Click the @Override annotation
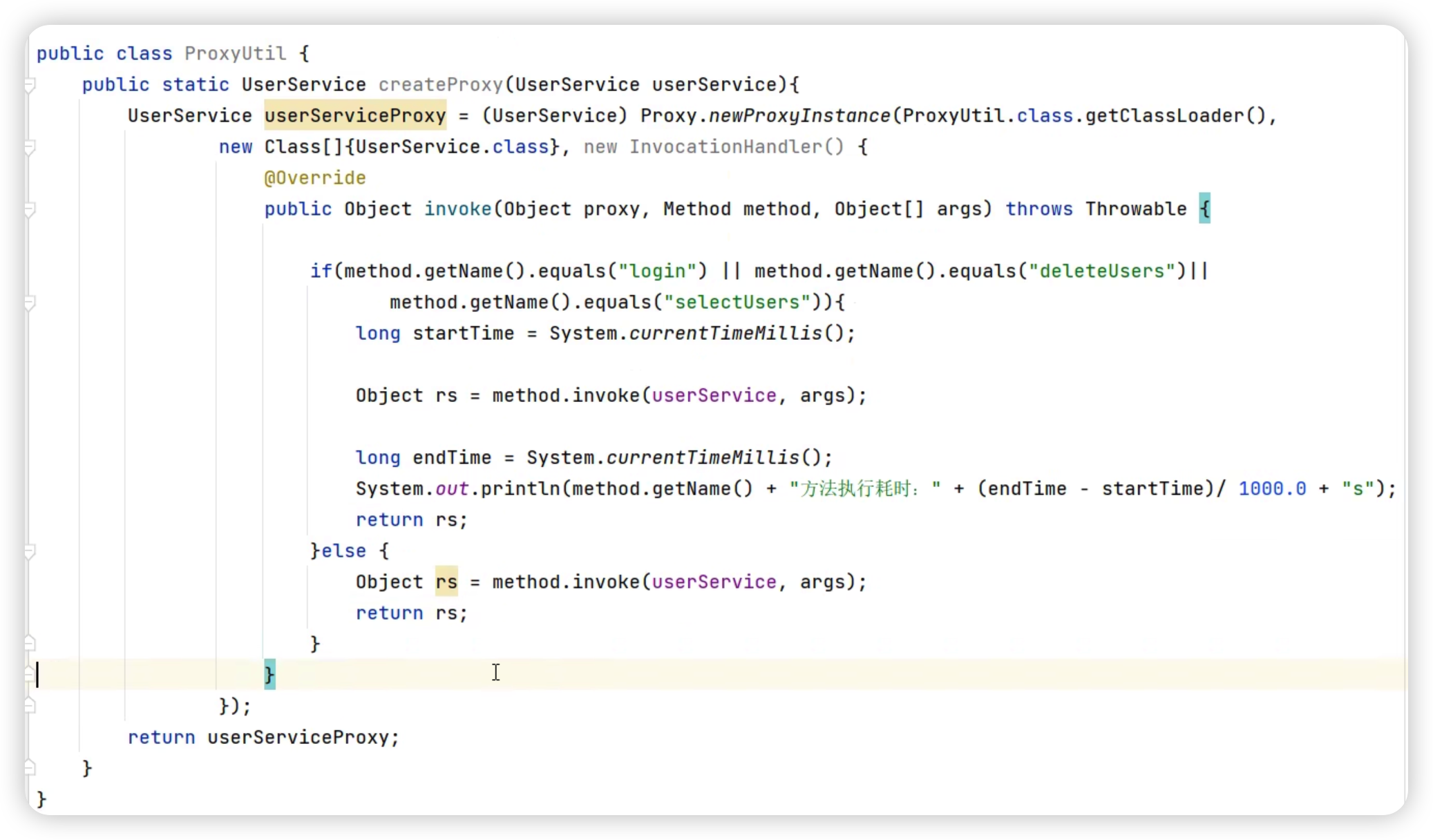The width and height of the screenshot is (1433, 840). point(315,178)
